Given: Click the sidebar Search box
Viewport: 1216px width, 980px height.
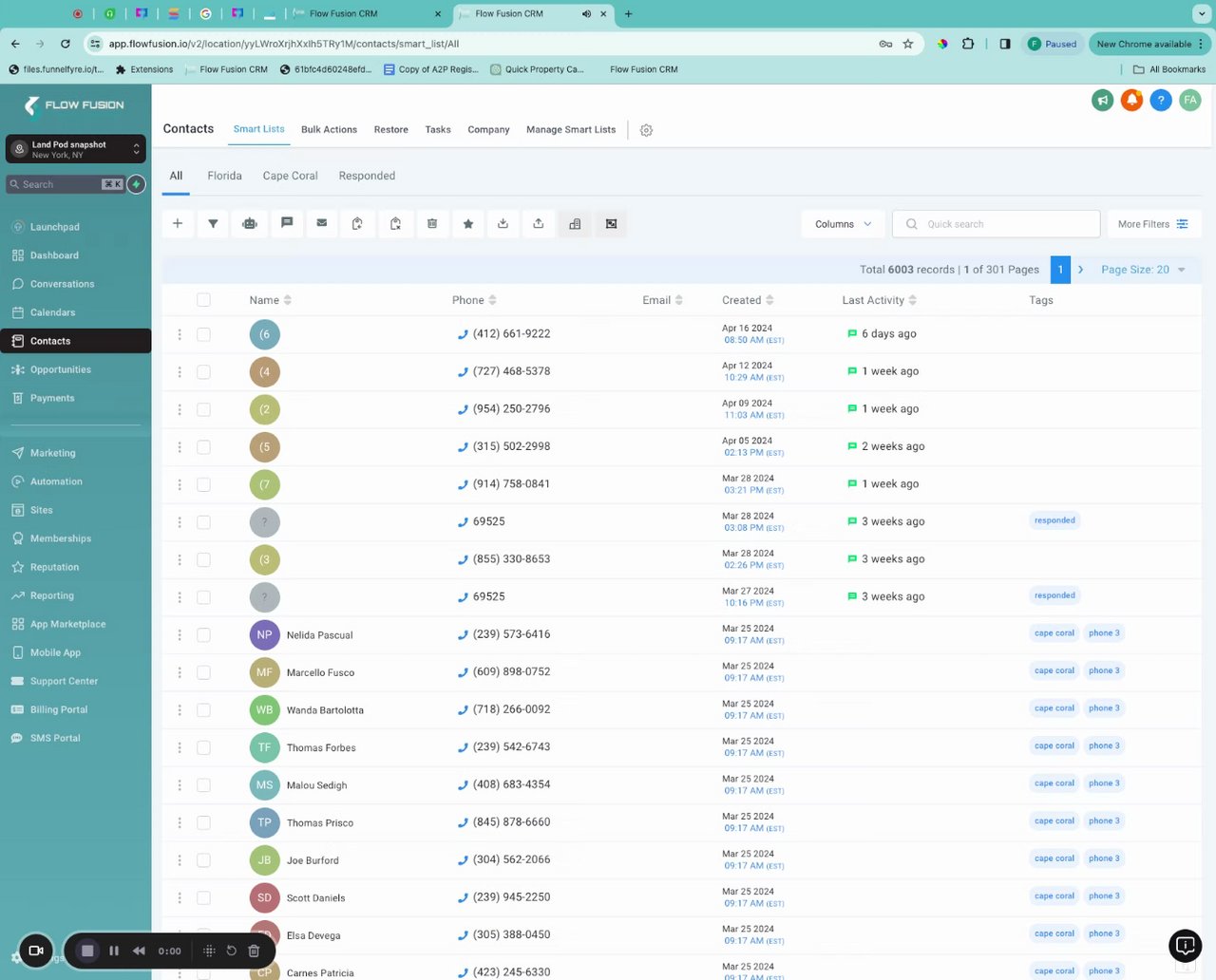Looking at the screenshot, I should click(65, 184).
